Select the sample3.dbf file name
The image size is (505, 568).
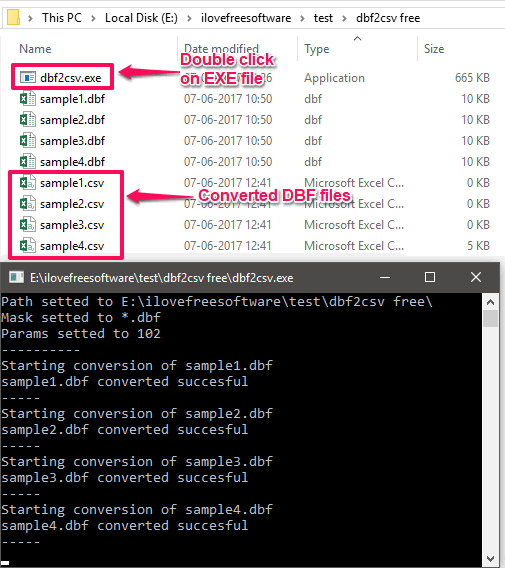(x=72, y=141)
